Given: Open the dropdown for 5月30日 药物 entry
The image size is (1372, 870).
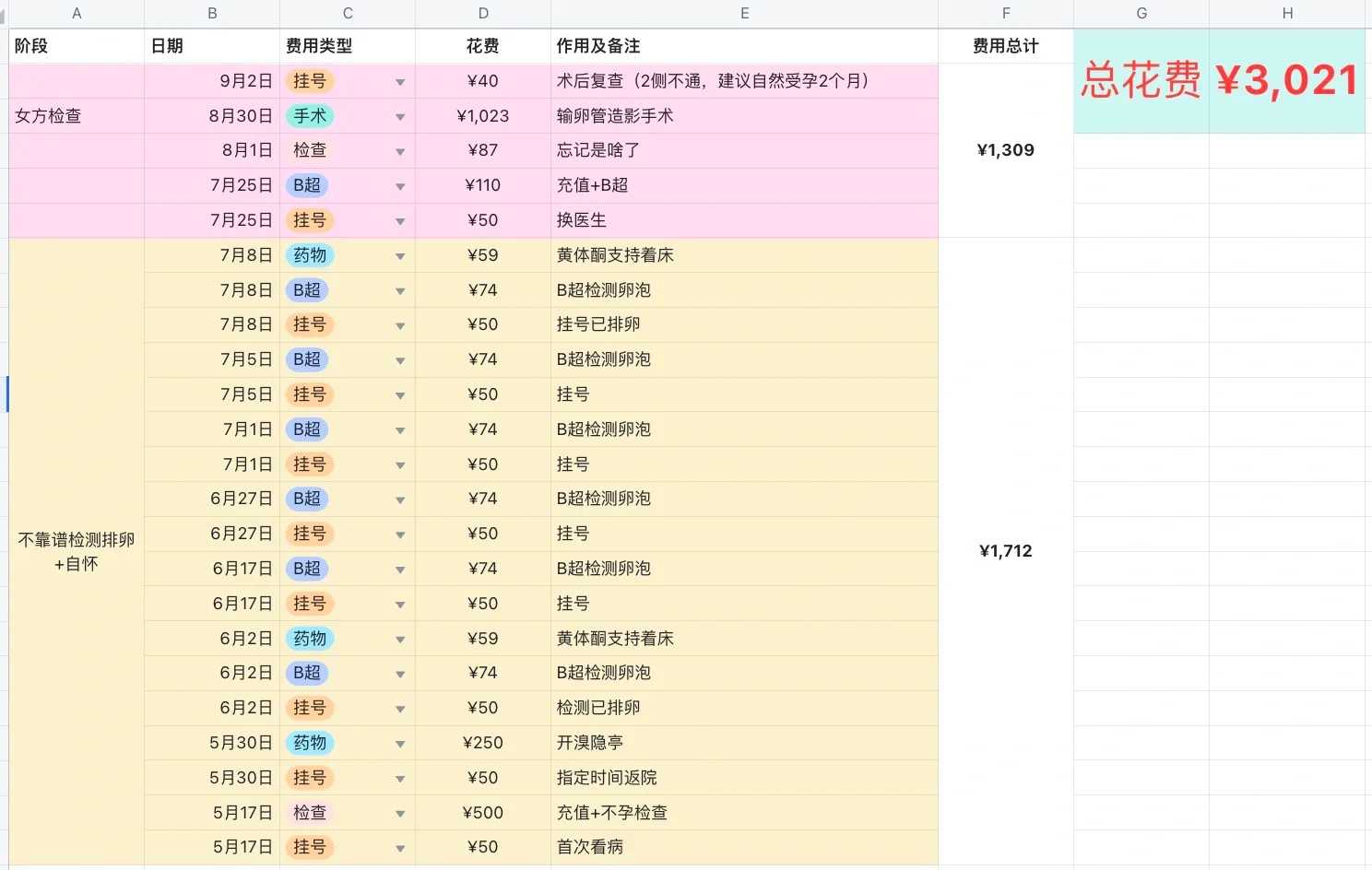Looking at the screenshot, I should (400, 743).
